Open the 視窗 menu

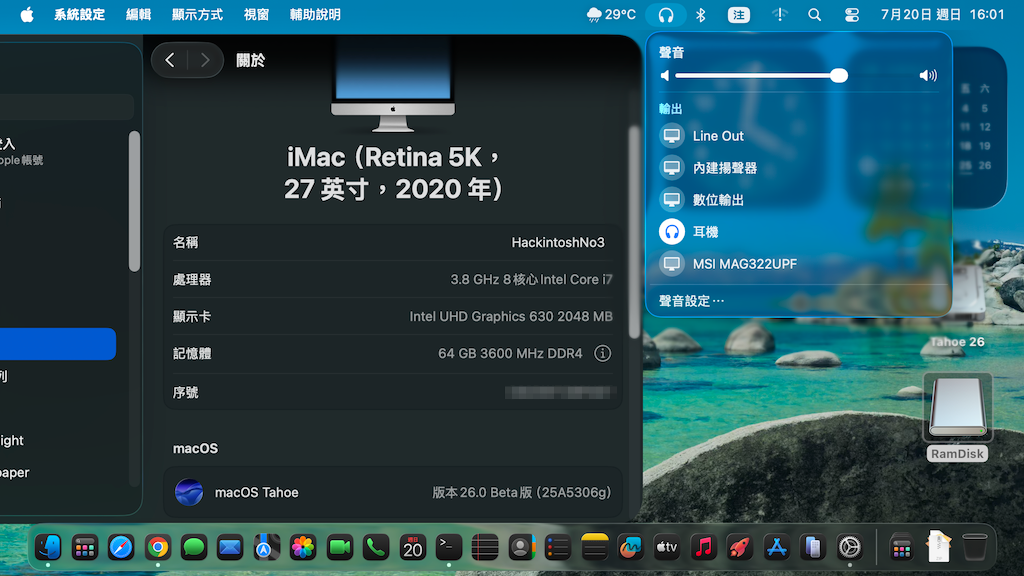coord(256,14)
